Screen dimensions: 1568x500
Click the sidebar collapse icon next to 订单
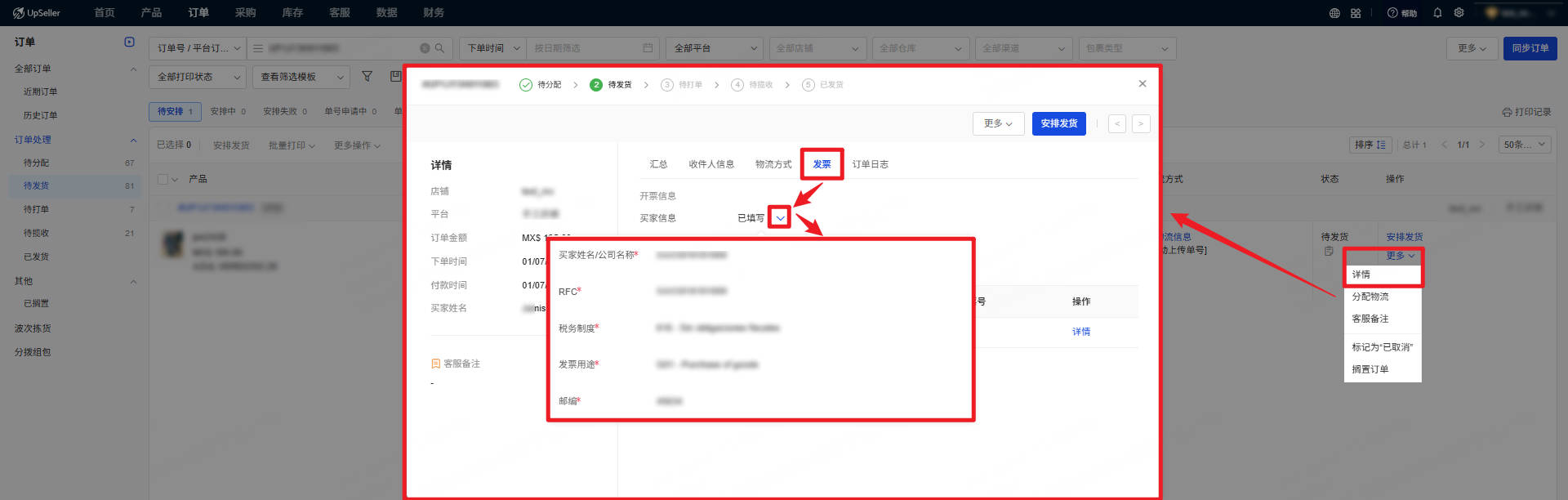[129, 42]
